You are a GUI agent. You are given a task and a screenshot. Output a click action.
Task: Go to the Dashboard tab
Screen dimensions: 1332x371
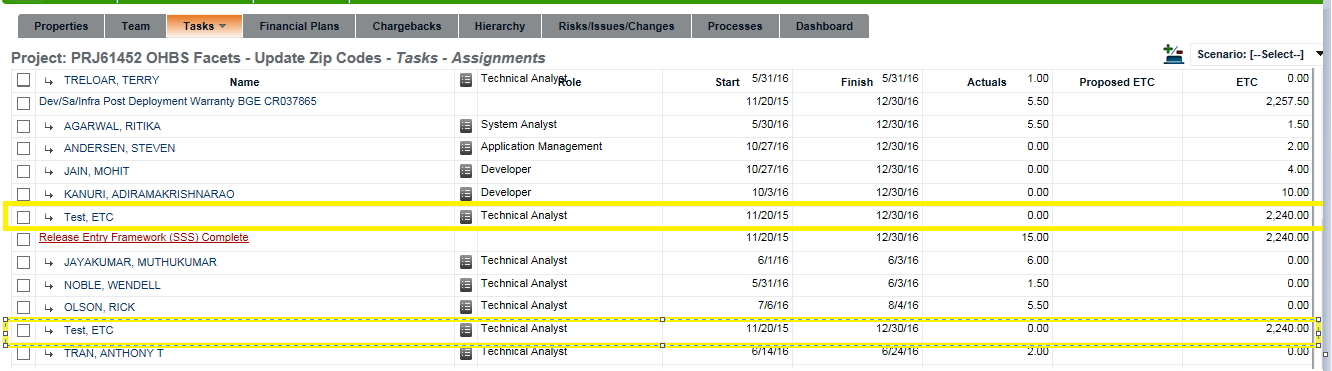click(x=824, y=26)
